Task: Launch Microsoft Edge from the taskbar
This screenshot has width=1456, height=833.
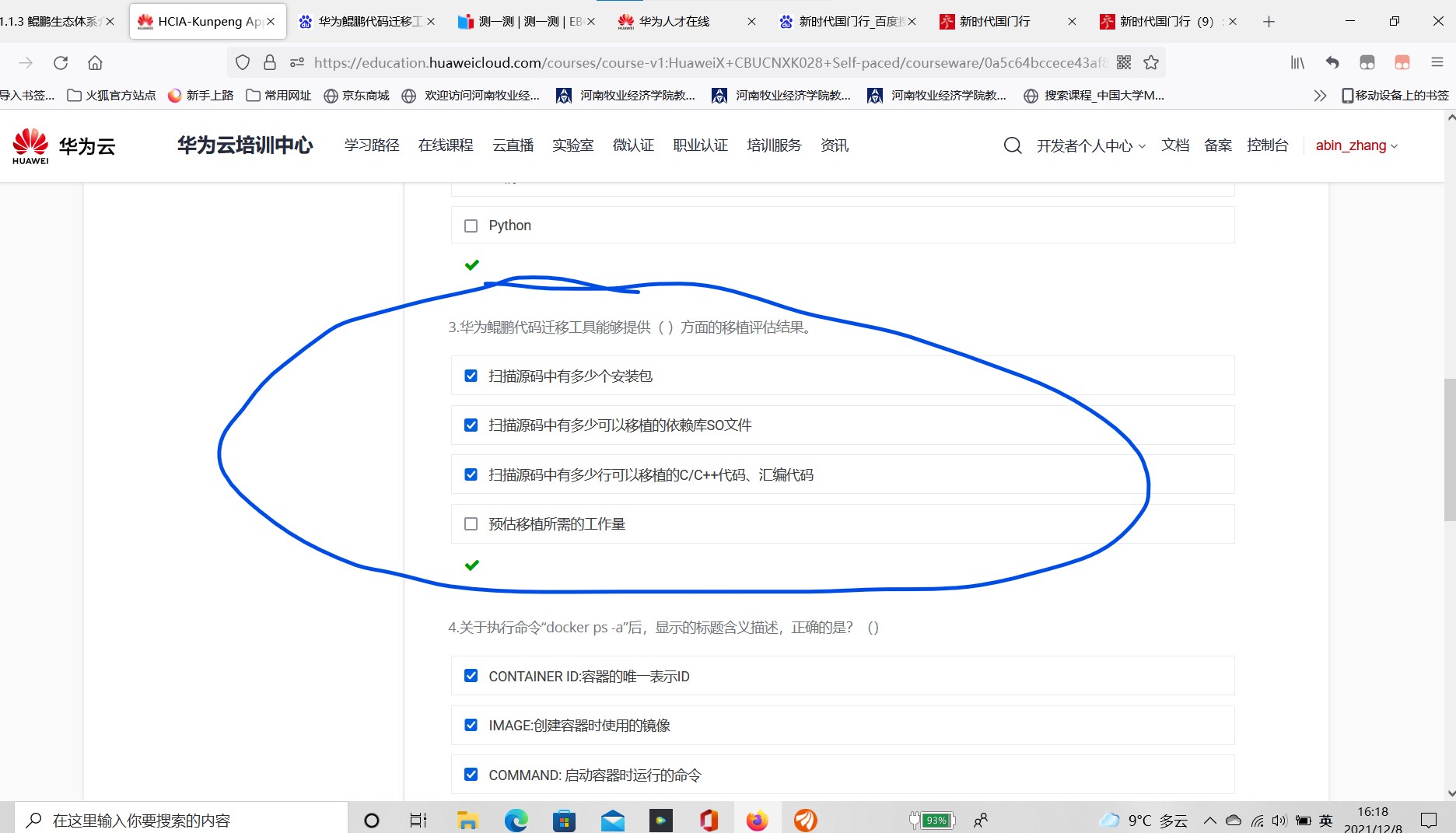Action: [516, 820]
